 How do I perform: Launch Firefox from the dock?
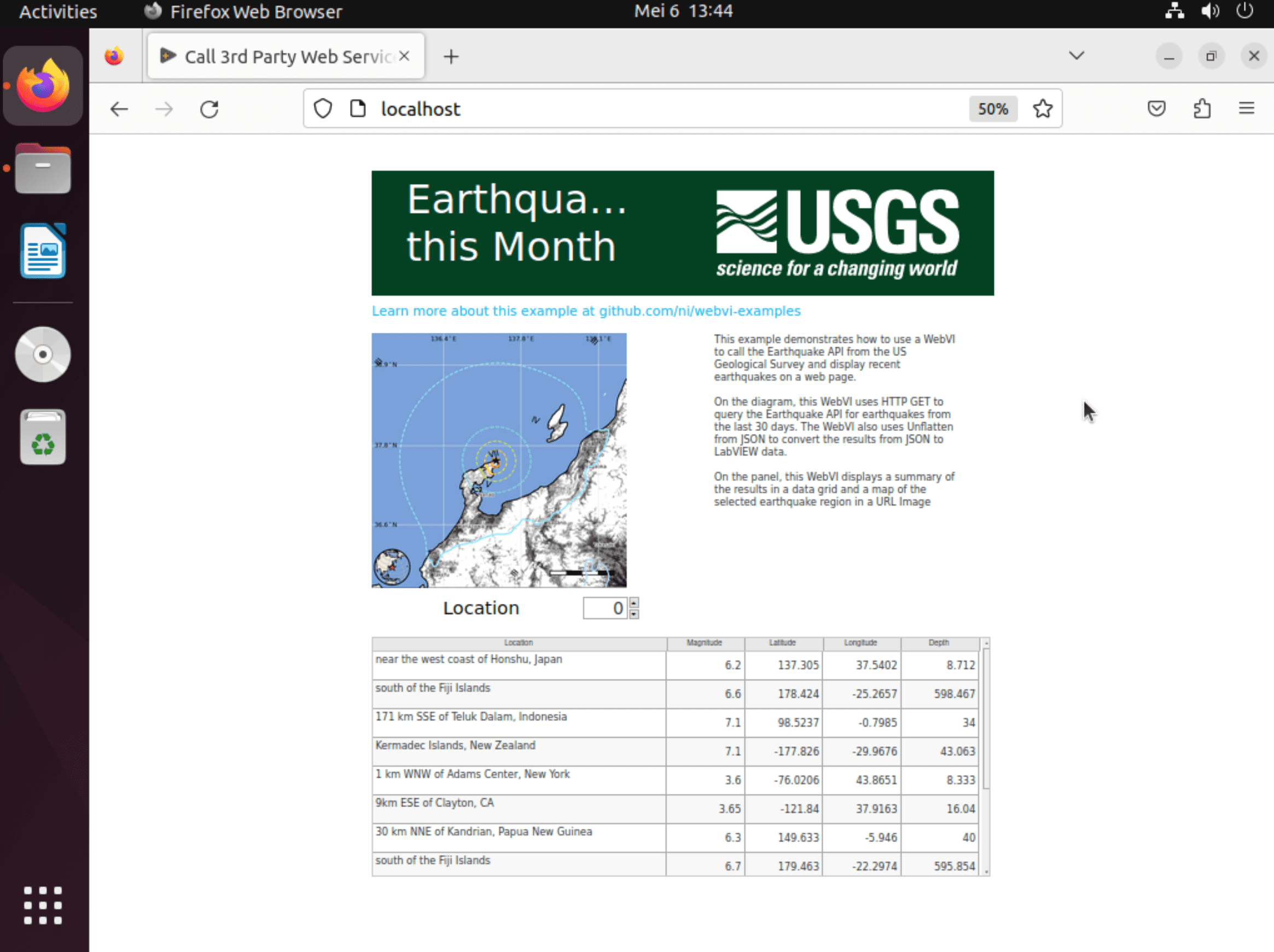43,86
